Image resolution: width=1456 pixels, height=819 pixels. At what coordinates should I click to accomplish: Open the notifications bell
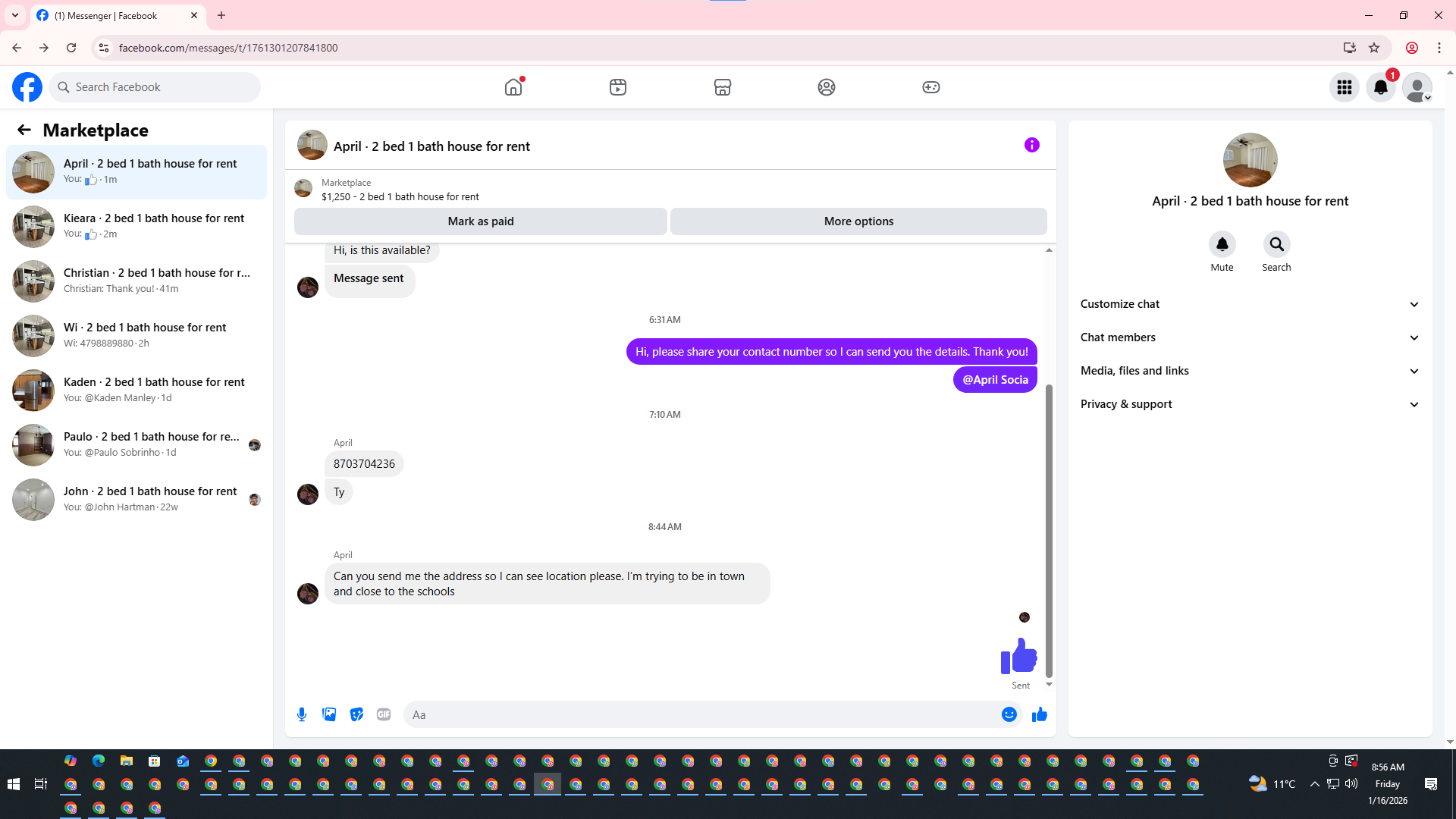pyautogui.click(x=1380, y=87)
